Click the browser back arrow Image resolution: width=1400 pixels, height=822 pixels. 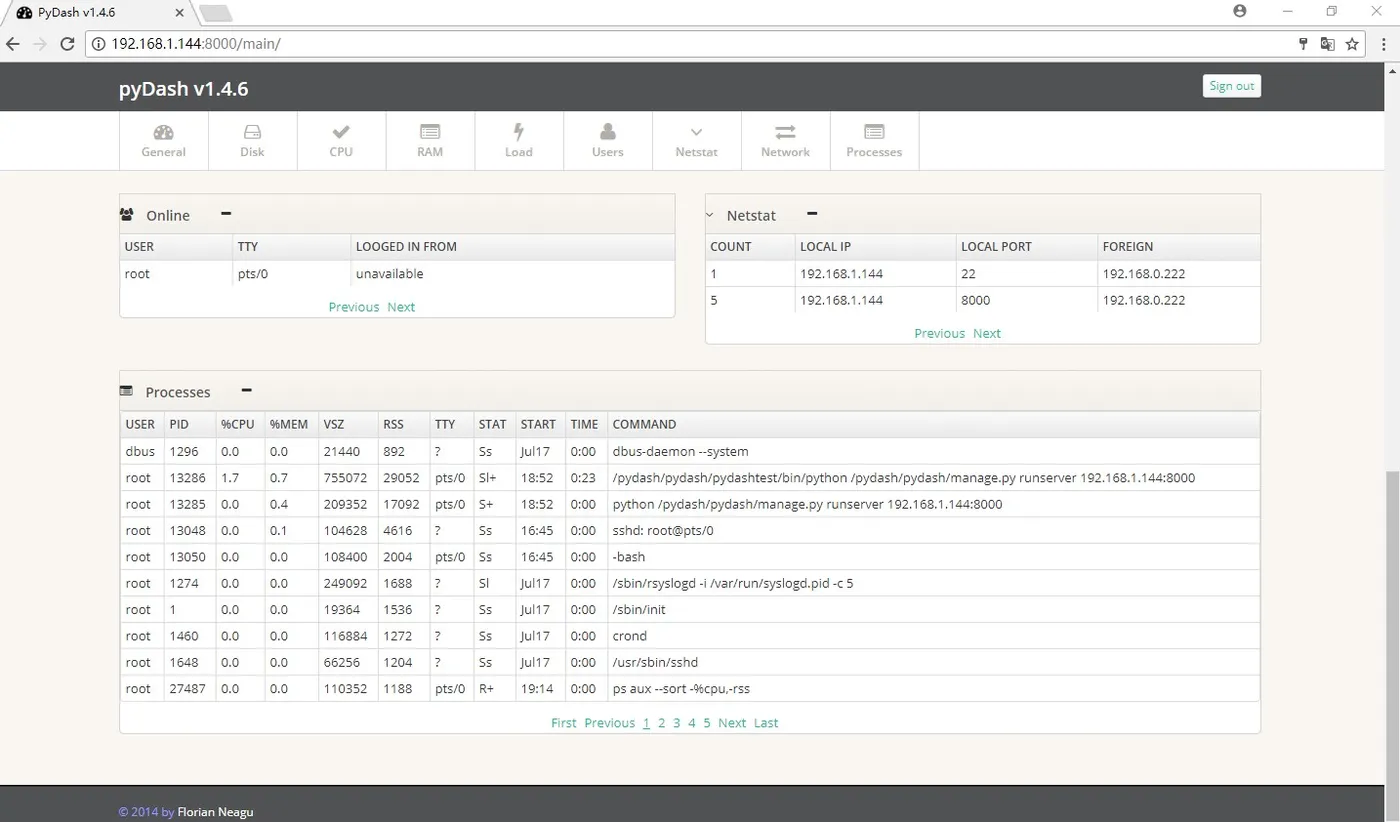pyautogui.click(x=13, y=44)
